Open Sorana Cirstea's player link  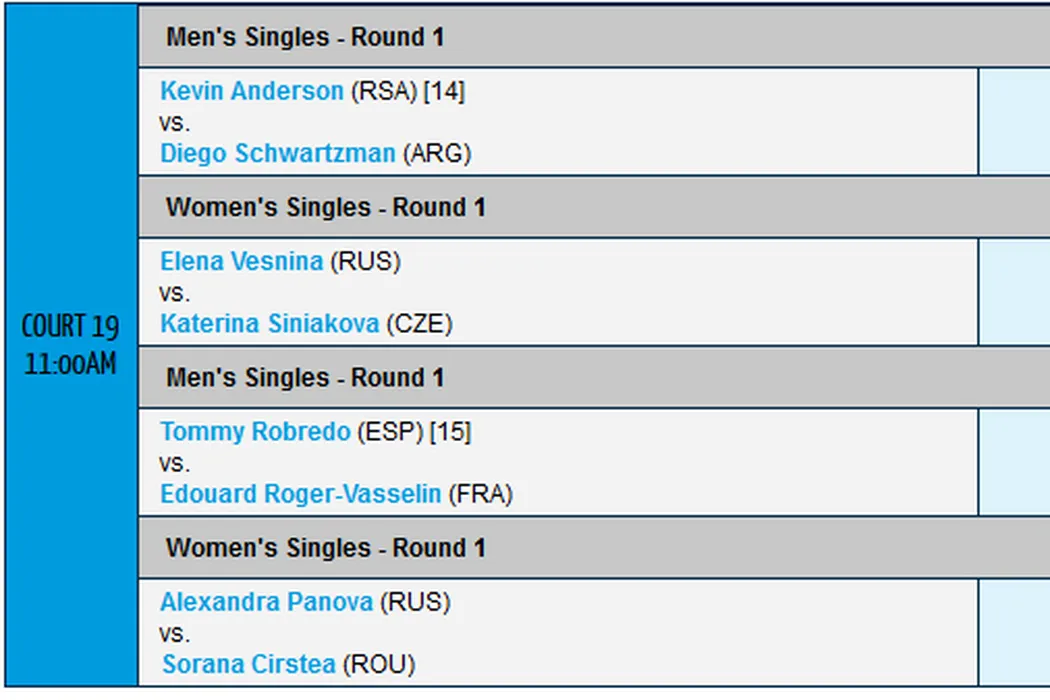pos(248,664)
